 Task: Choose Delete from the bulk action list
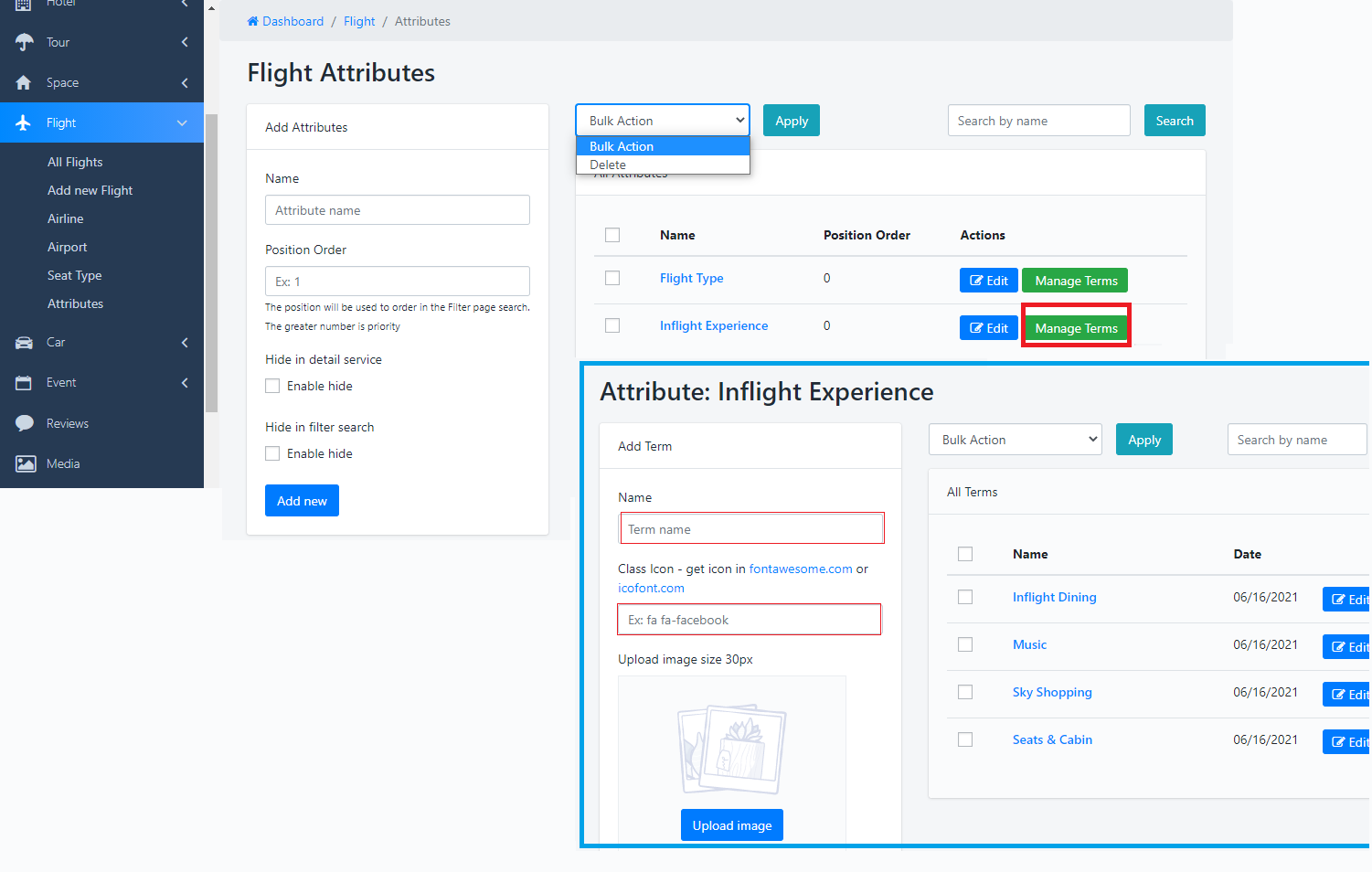(x=608, y=165)
